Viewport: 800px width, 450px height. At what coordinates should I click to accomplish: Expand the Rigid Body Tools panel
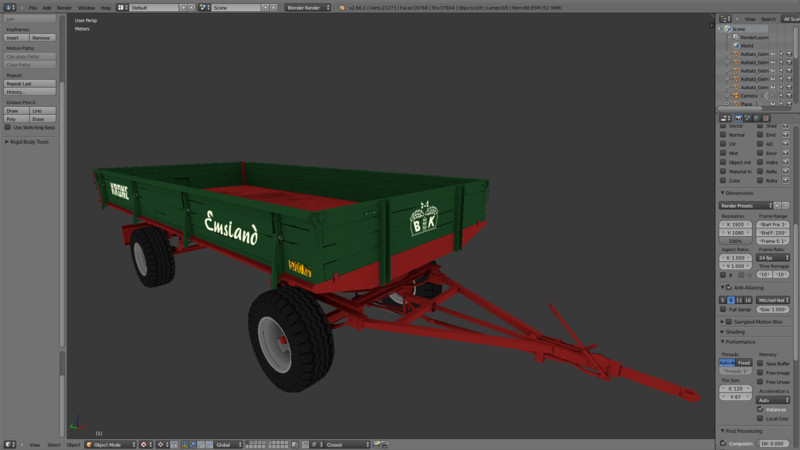click(27, 142)
